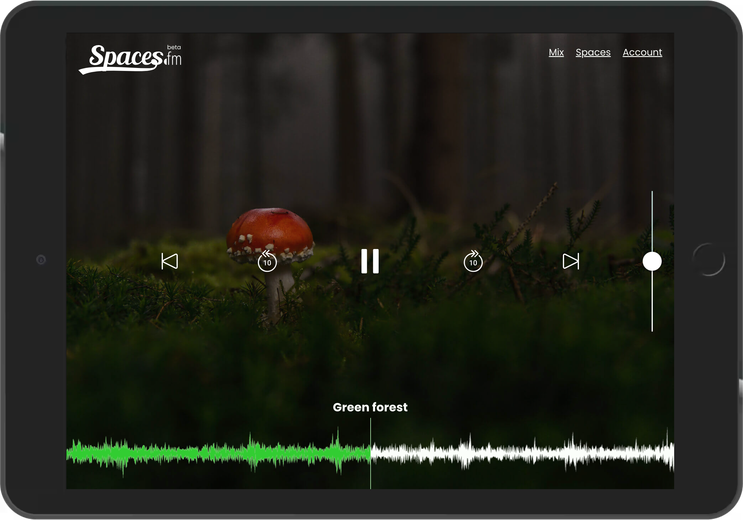Screen dimensions: 743x520
Task: Tap the iPad home button
Action: (708, 259)
